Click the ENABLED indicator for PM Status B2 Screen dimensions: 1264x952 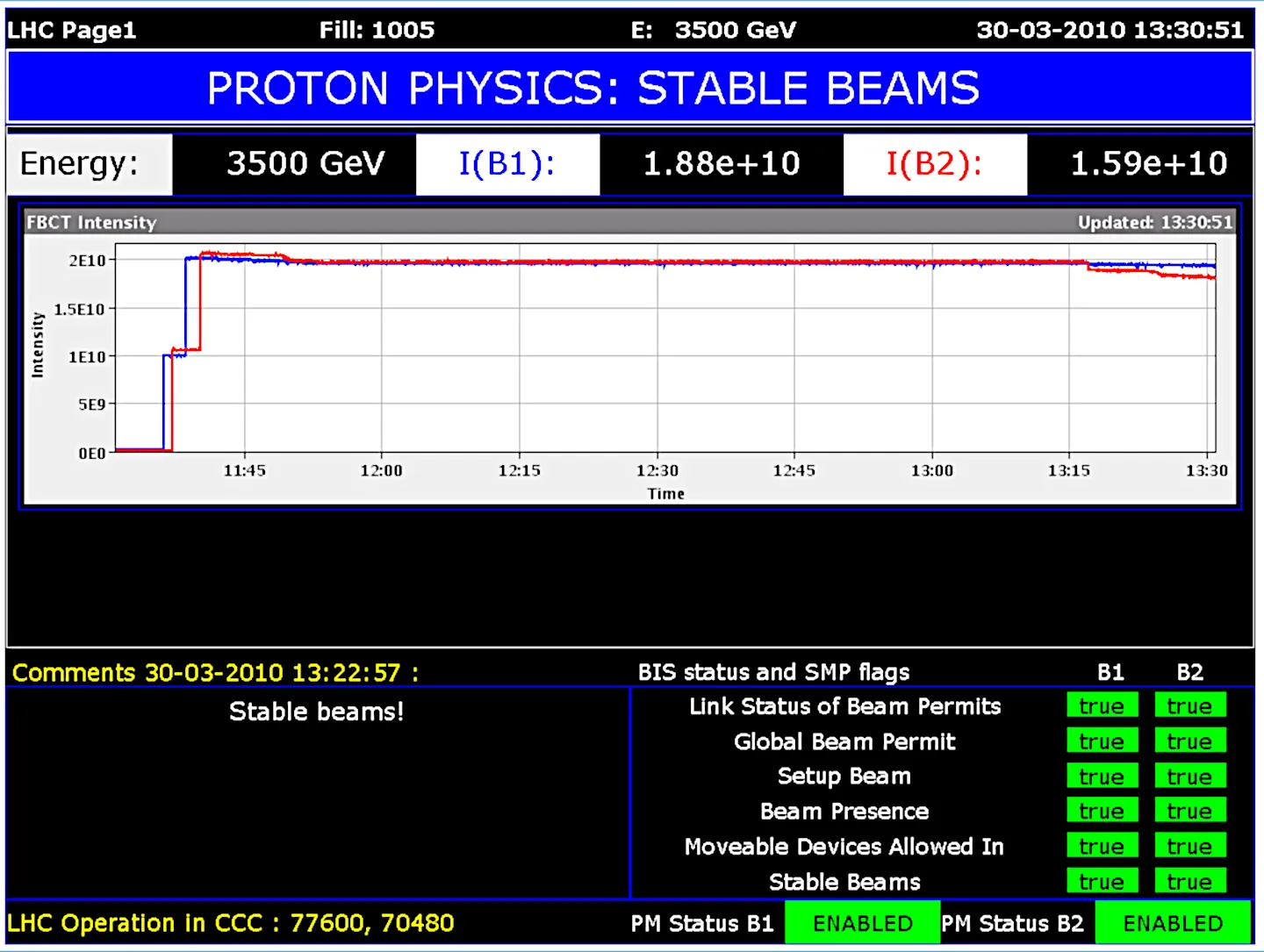tap(1173, 923)
